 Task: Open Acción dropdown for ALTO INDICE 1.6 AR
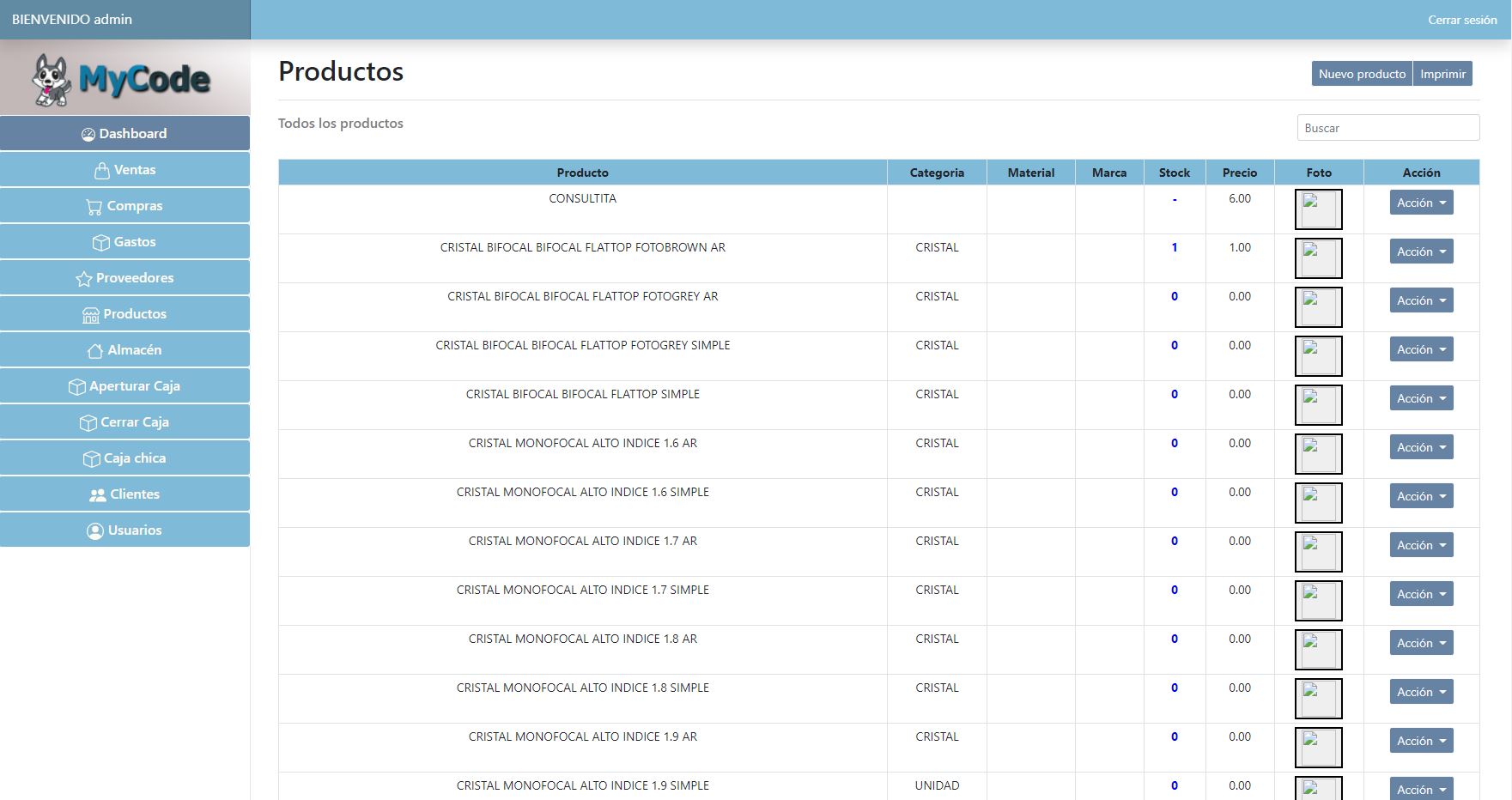(x=1421, y=447)
